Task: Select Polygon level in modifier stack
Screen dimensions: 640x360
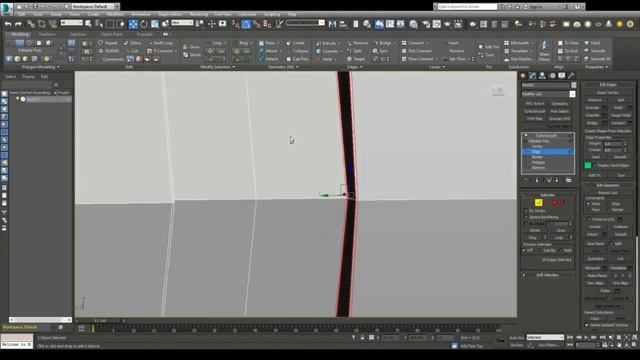Action: 538,162
